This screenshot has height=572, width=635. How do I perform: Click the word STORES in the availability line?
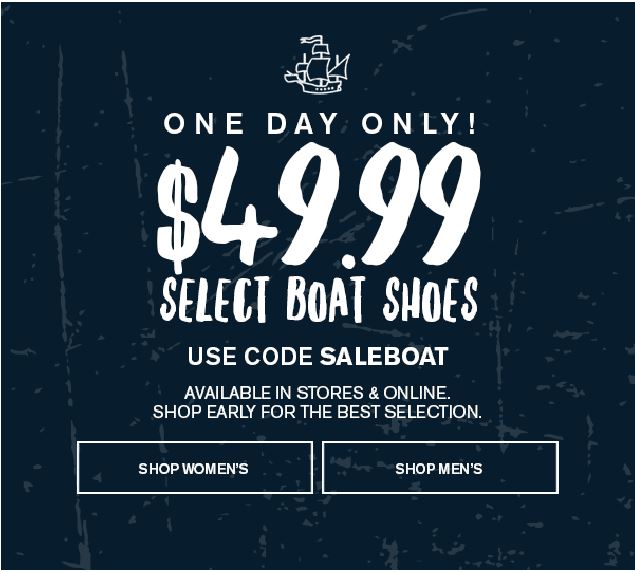pyautogui.click(x=338, y=392)
